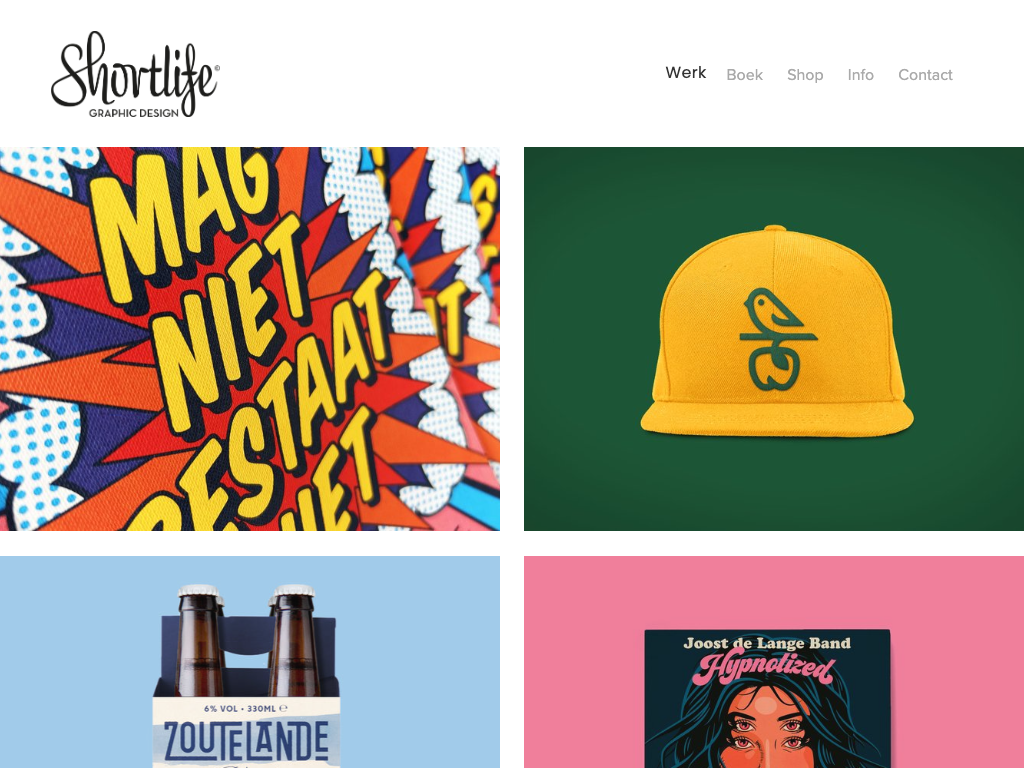Open the Zoutelande beer project thumbnail
Screen dimensions: 1024x768
249,662
